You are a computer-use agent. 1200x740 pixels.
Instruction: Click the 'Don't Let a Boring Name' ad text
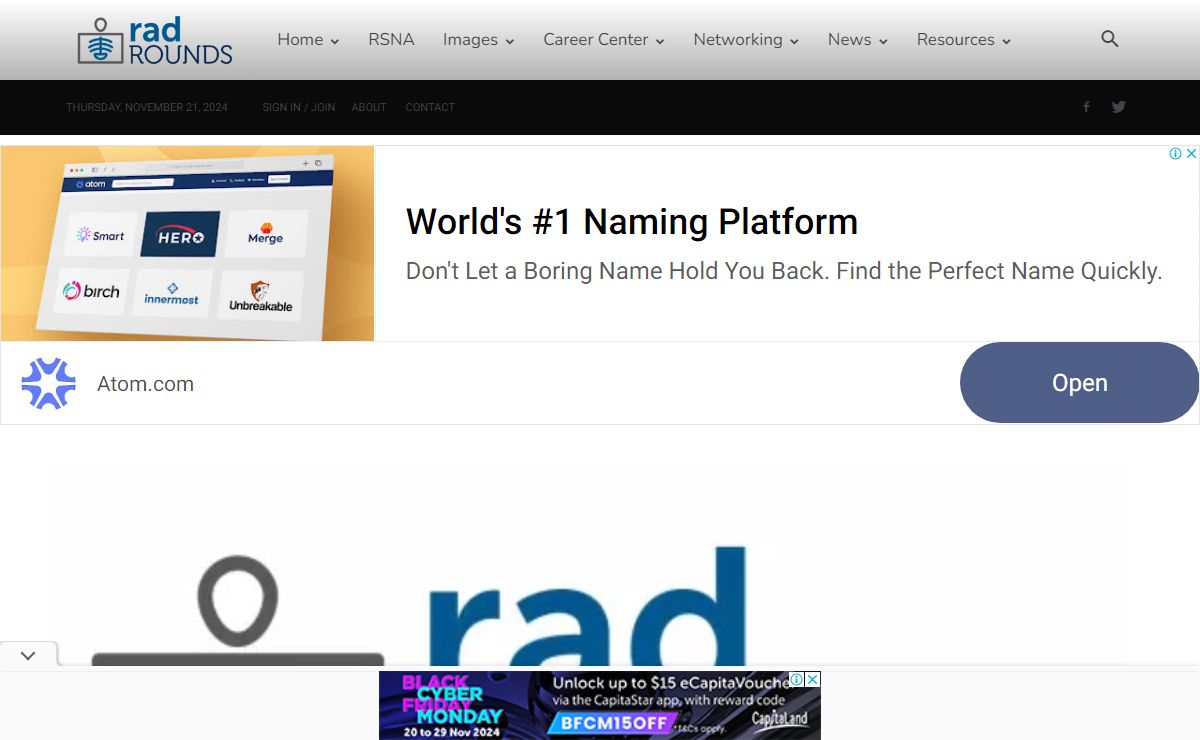pos(784,271)
